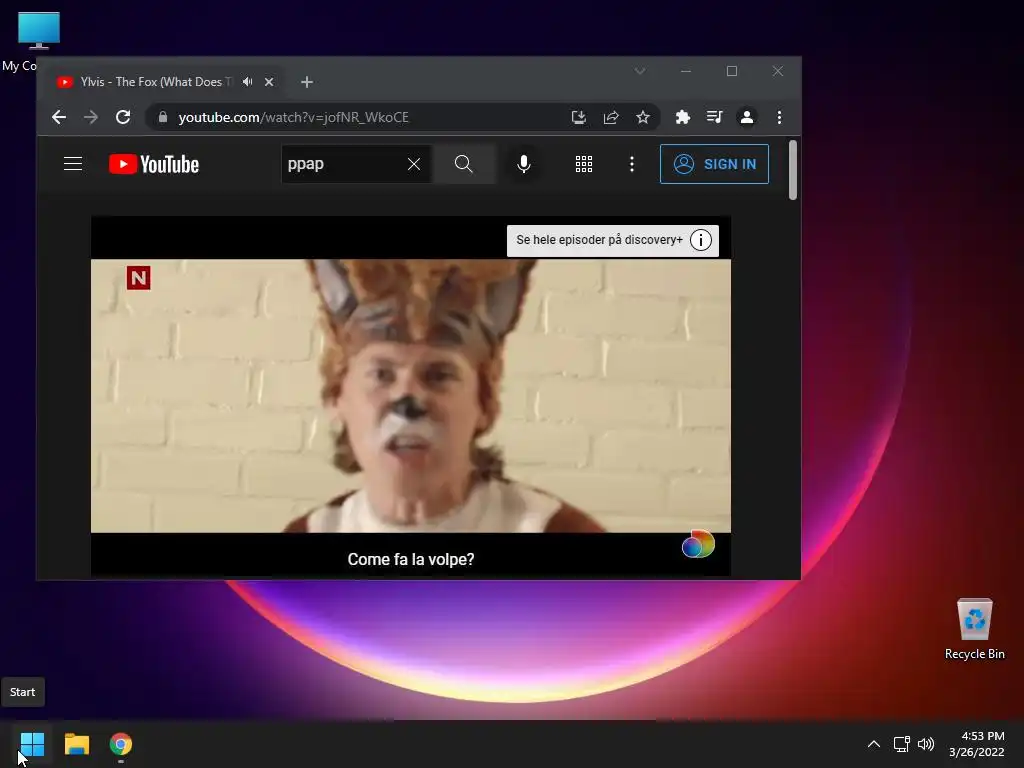Screen dimensions: 1024x768
Task: Go back with the browser back arrow
Action: (59, 117)
